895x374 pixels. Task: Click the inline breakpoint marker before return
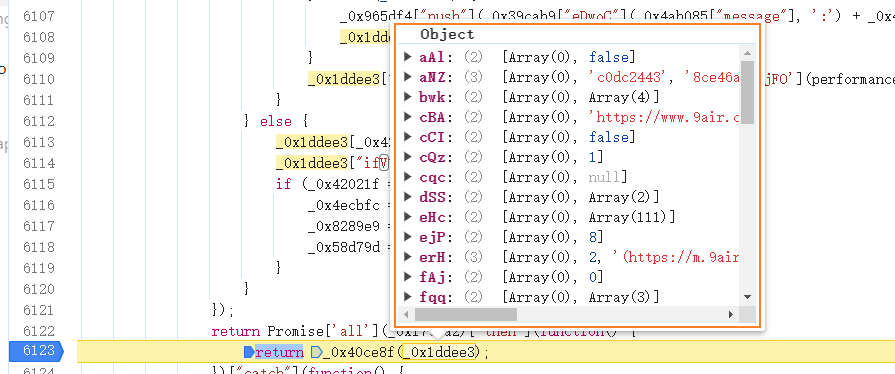point(248,352)
